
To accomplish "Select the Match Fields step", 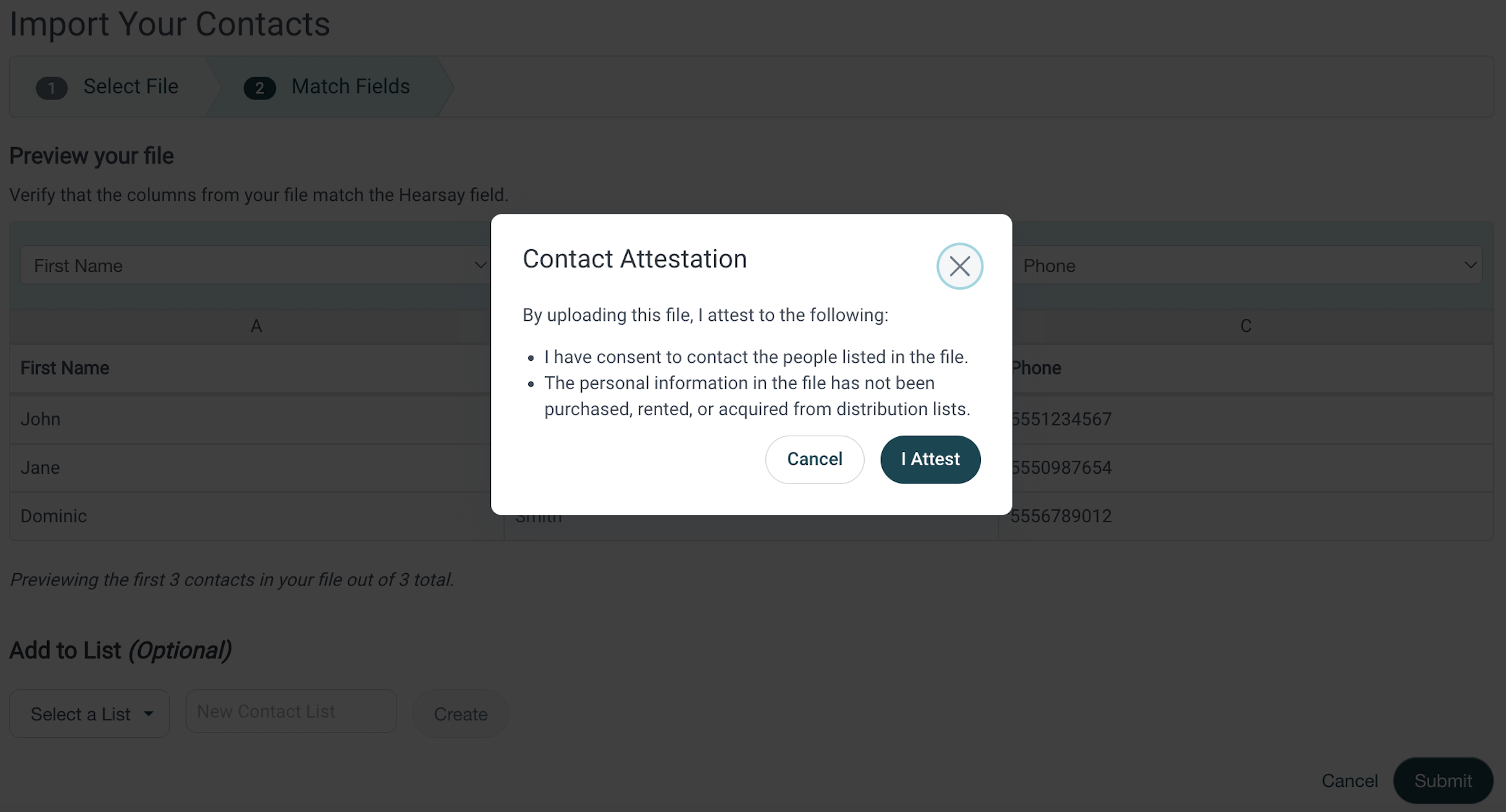I will (327, 86).
